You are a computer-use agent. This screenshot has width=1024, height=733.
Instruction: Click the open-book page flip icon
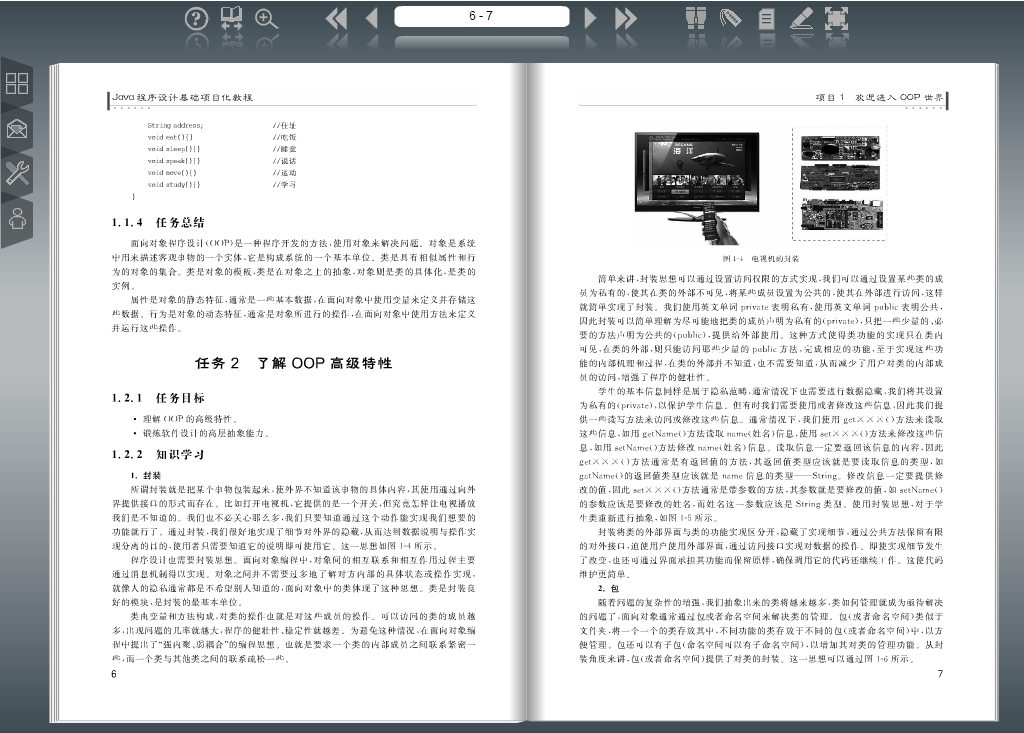point(232,18)
